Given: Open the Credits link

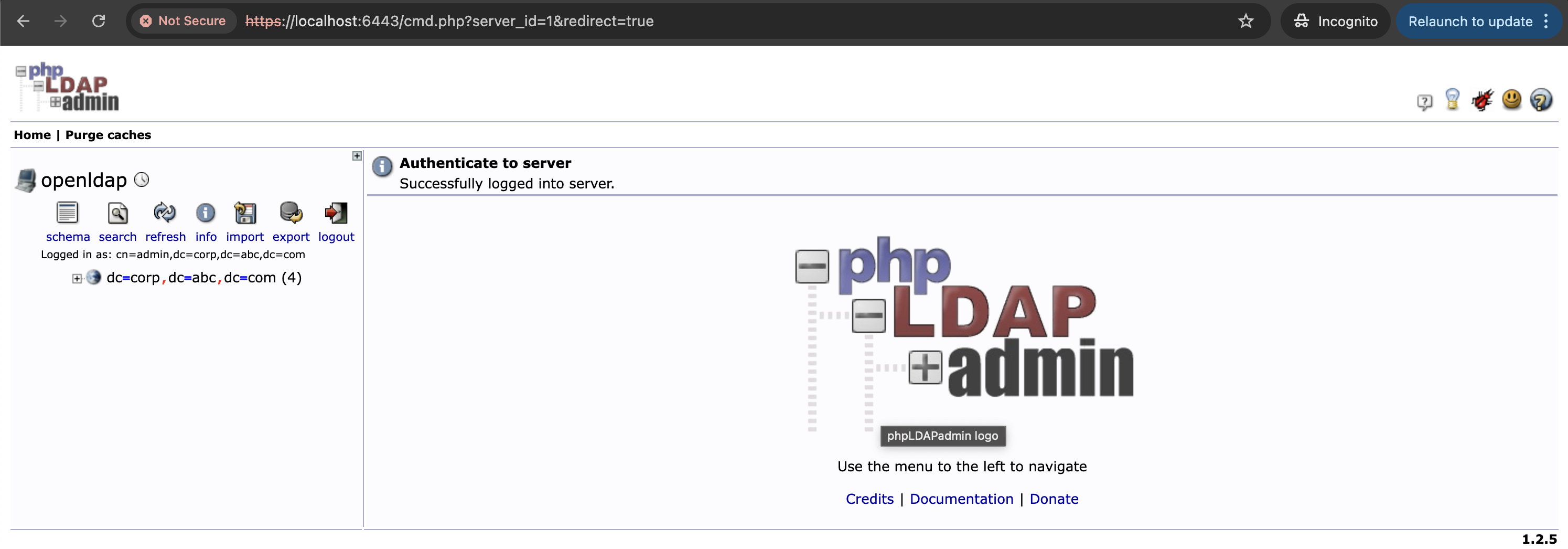Looking at the screenshot, I should (x=869, y=499).
